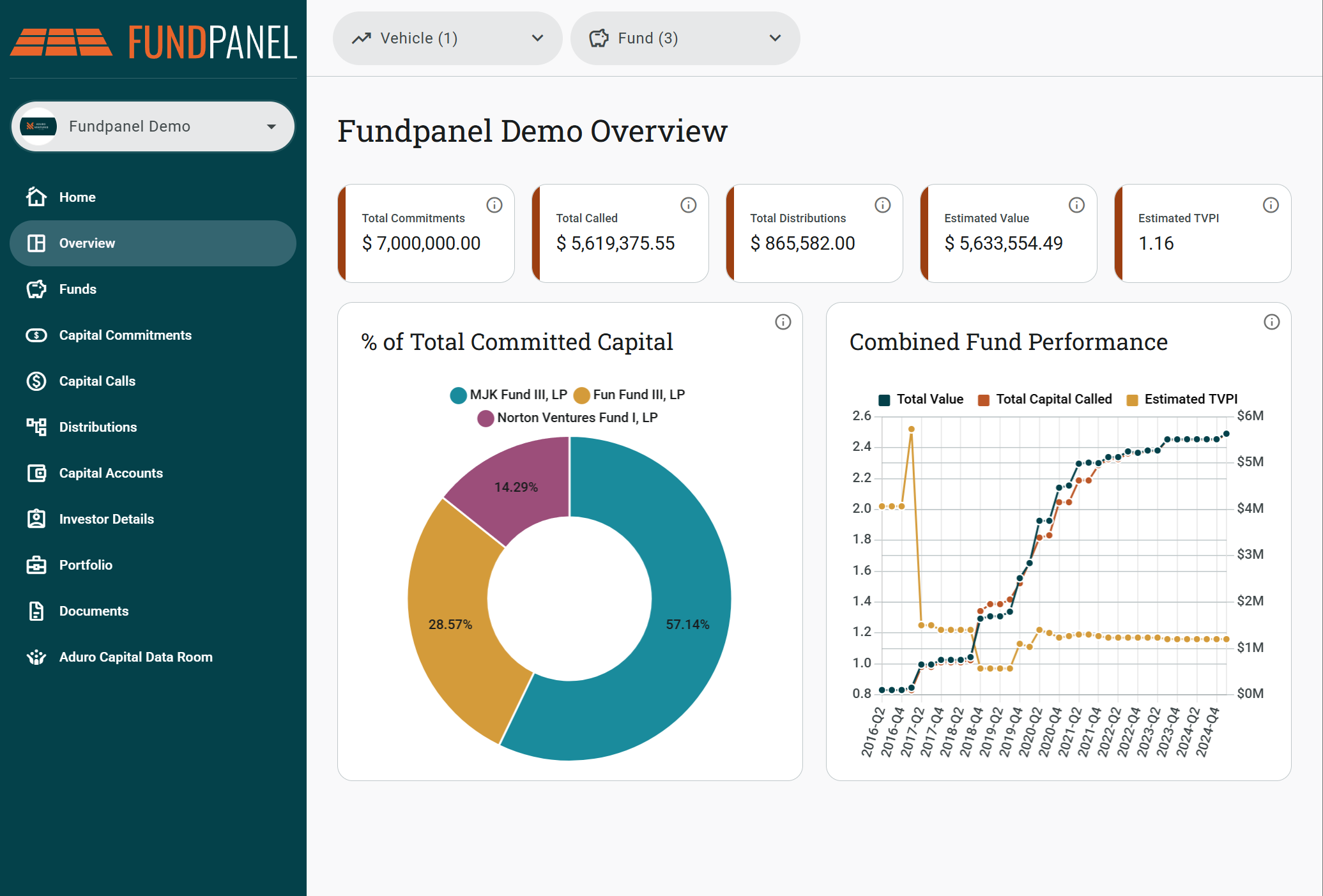Click the organization selector caret arrow
Image resolution: width=1323 pixels, height=896 pixels.
(x=271, y=126)
